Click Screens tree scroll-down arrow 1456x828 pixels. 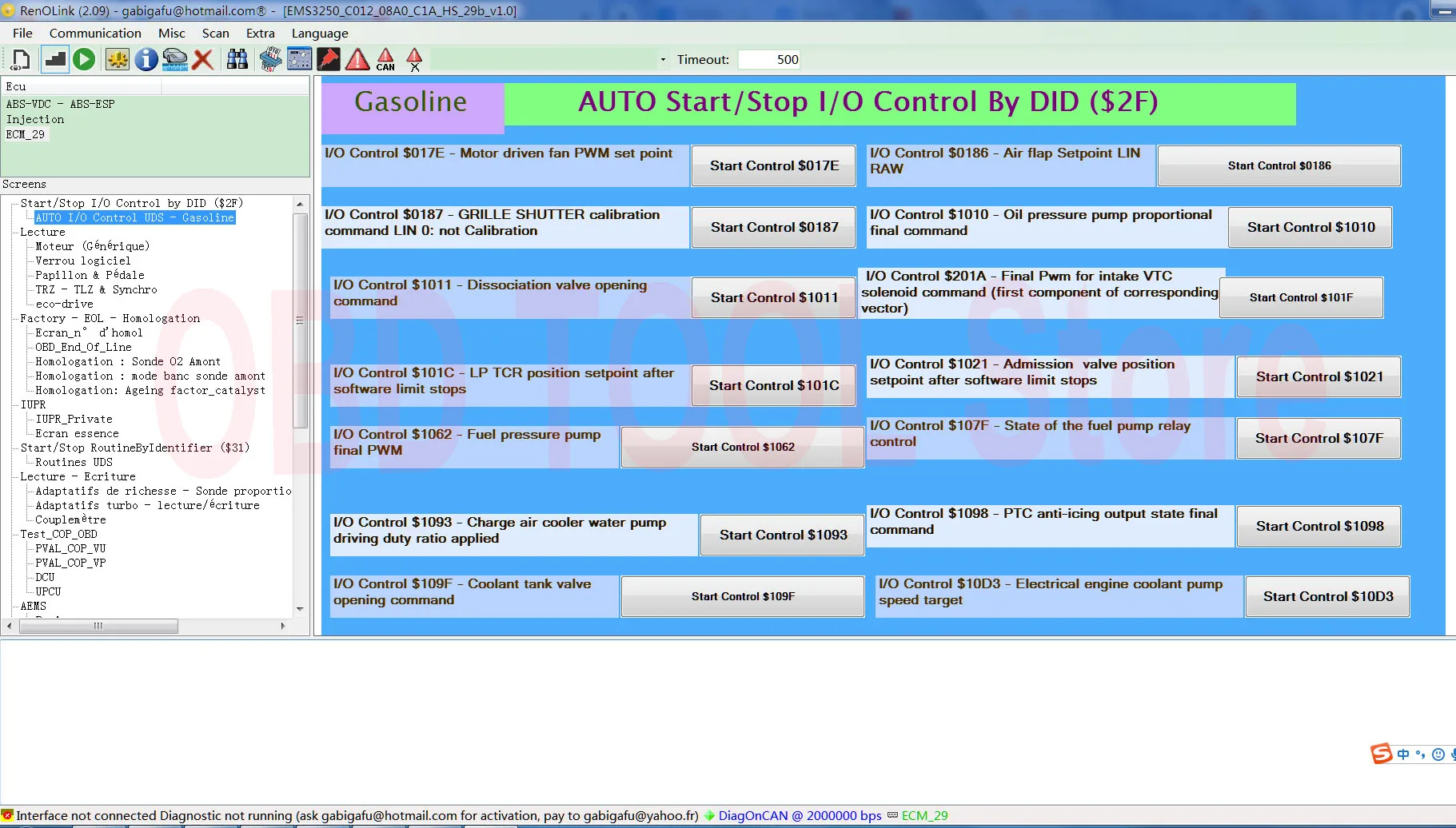click(300, 609)
